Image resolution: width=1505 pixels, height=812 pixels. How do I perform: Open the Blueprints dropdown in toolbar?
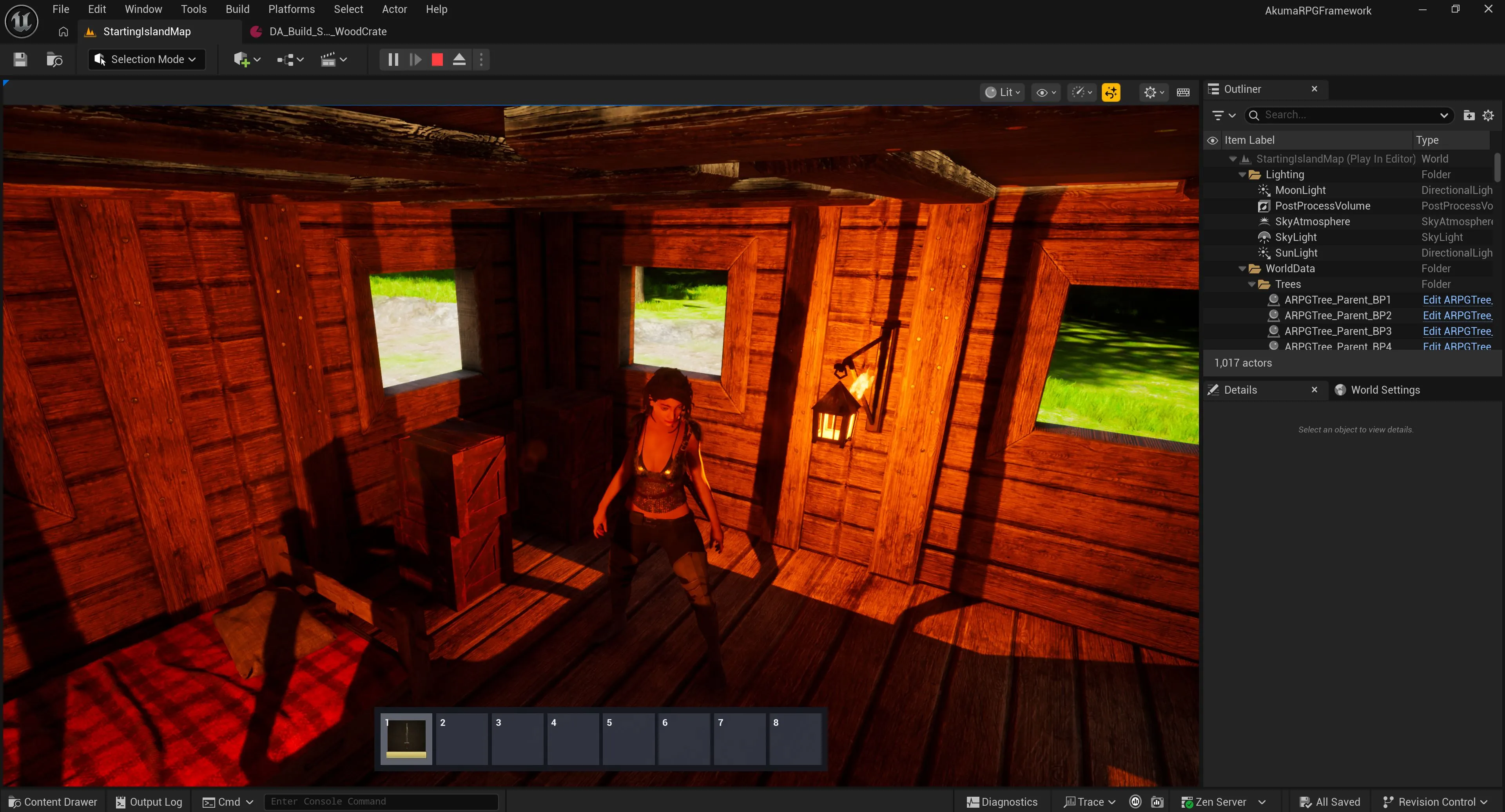click(290, 60)
